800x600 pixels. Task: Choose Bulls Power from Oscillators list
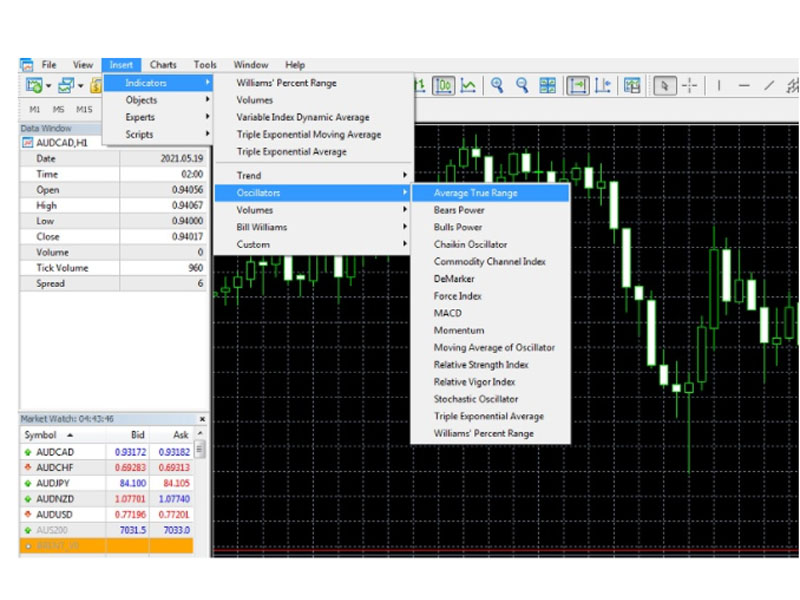click(490, 227)
